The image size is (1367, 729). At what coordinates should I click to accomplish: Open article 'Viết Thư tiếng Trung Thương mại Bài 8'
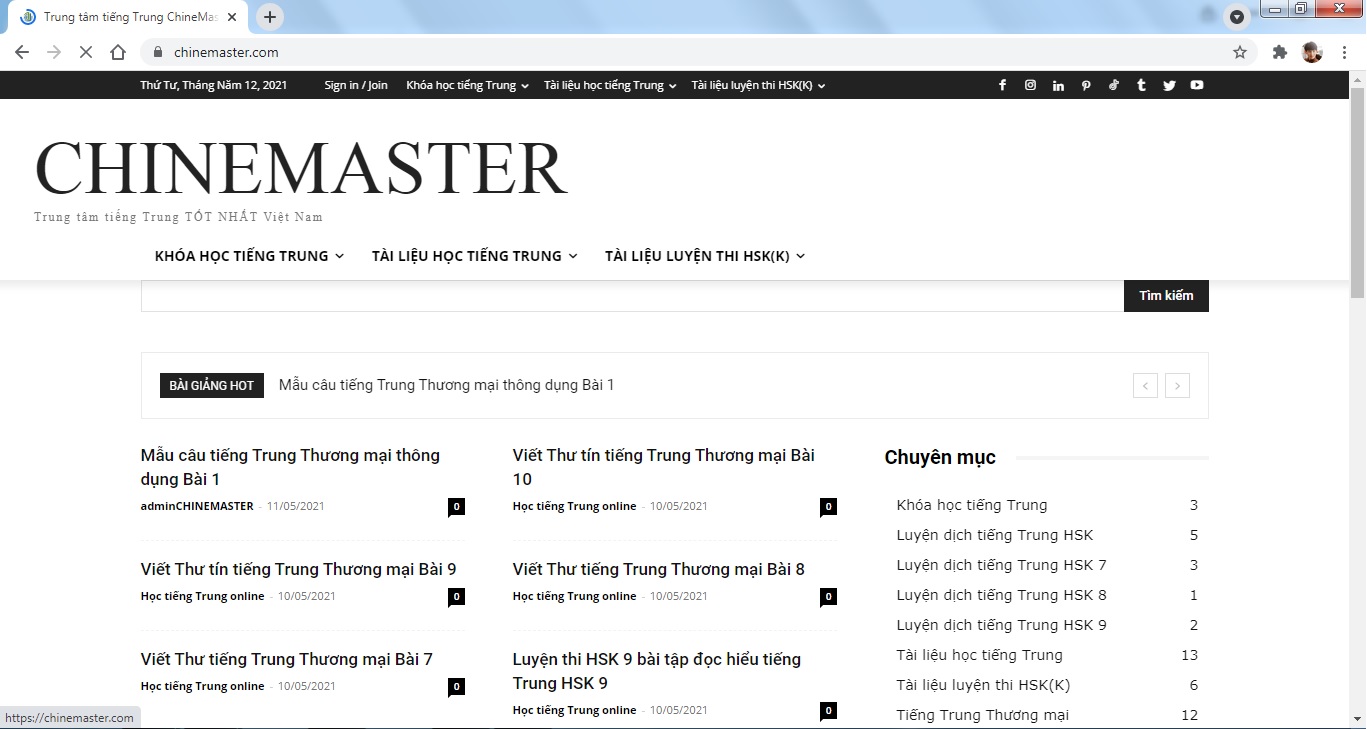click(x=659, y=569)
